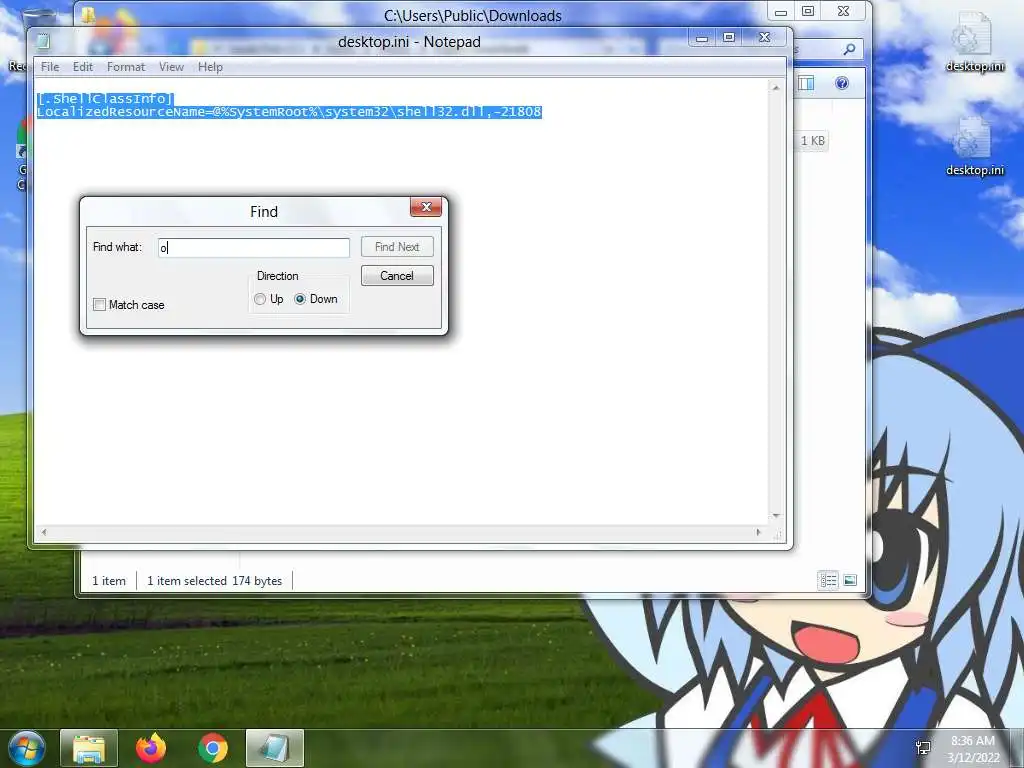Click the Notepad horizontal scrollbar left arrow
The height and width of the screenshot is (768, 1024).
point(44,532)
